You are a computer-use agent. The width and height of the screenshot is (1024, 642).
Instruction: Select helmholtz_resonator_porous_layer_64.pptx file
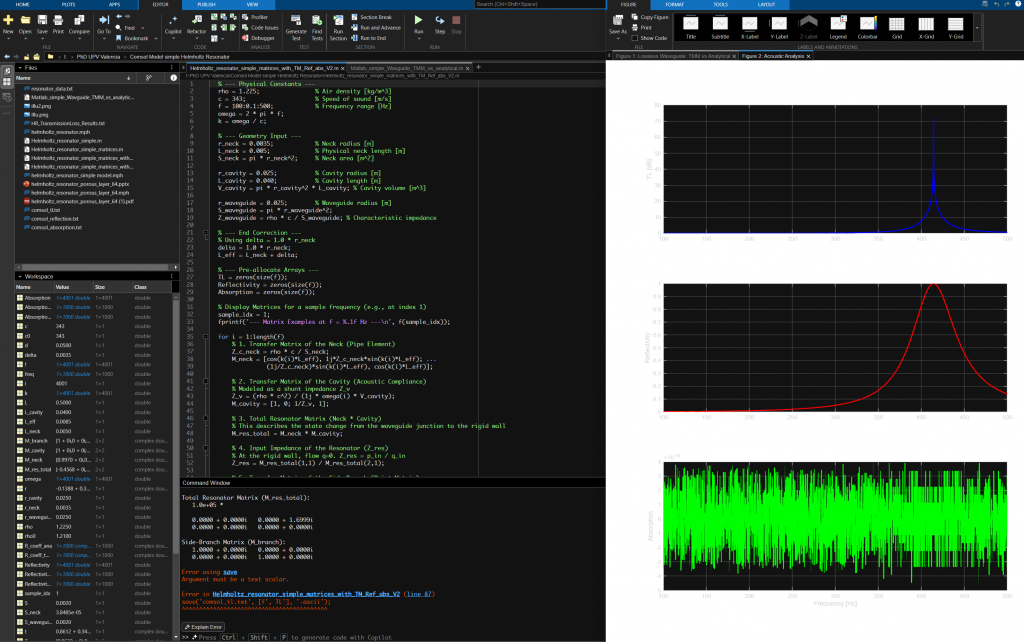[80, 184]
